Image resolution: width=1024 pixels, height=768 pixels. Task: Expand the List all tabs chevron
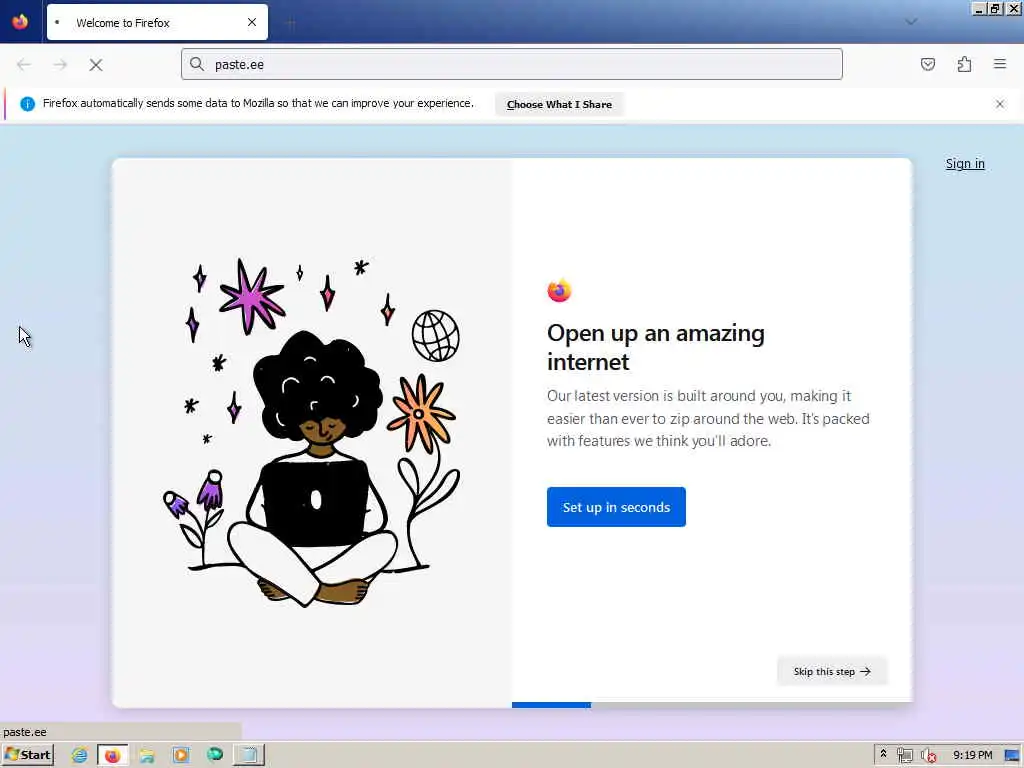click(x=911, y=22)
